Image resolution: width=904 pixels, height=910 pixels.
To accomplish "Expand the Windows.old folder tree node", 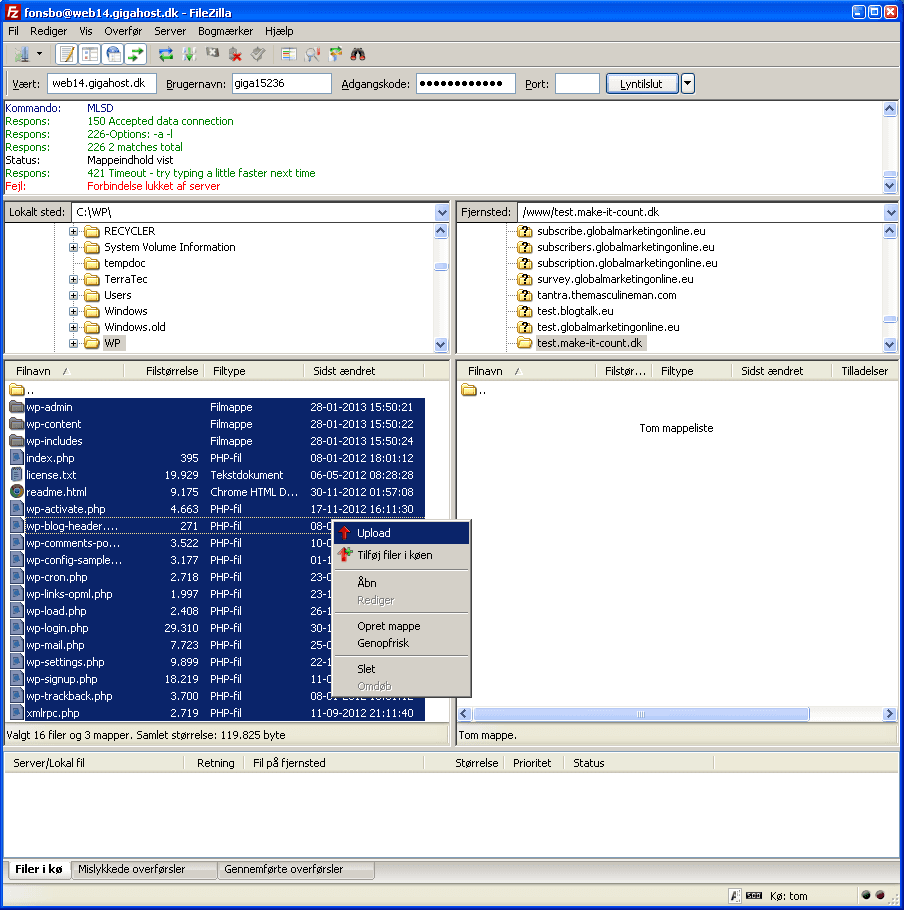I will (x=74, y=327).
